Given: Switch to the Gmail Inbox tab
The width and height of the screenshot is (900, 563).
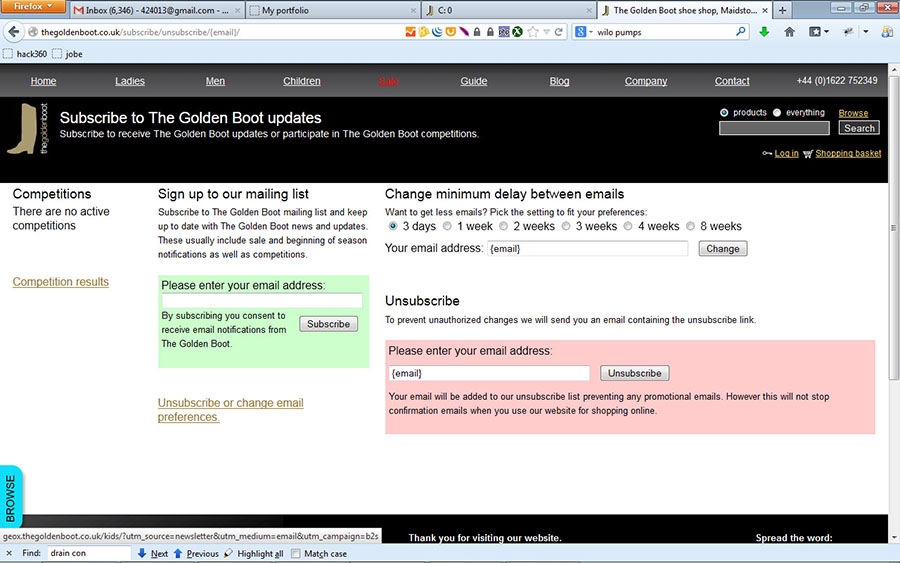Looking at the screenshot, I should [157, 10].
